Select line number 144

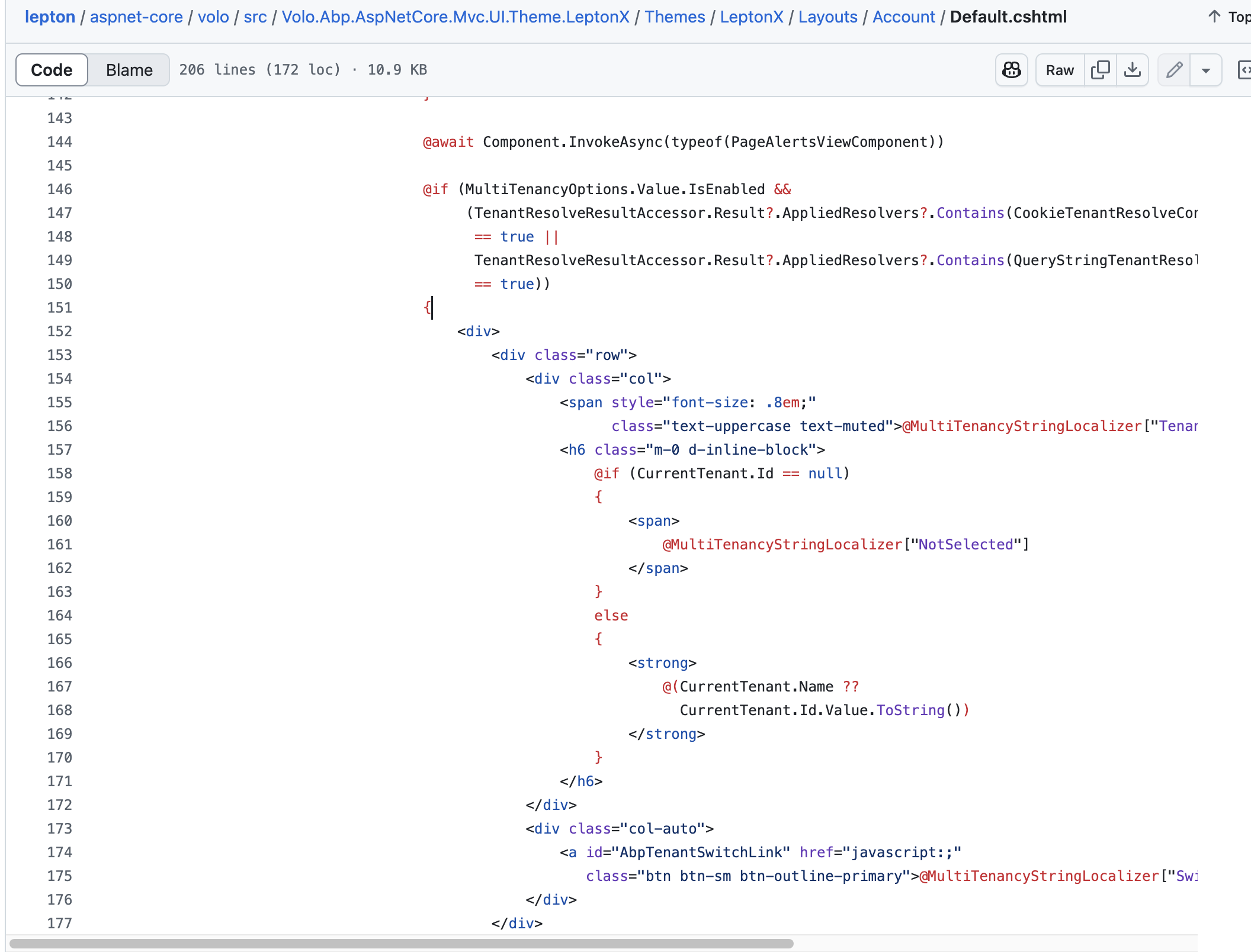click(59, 141)
